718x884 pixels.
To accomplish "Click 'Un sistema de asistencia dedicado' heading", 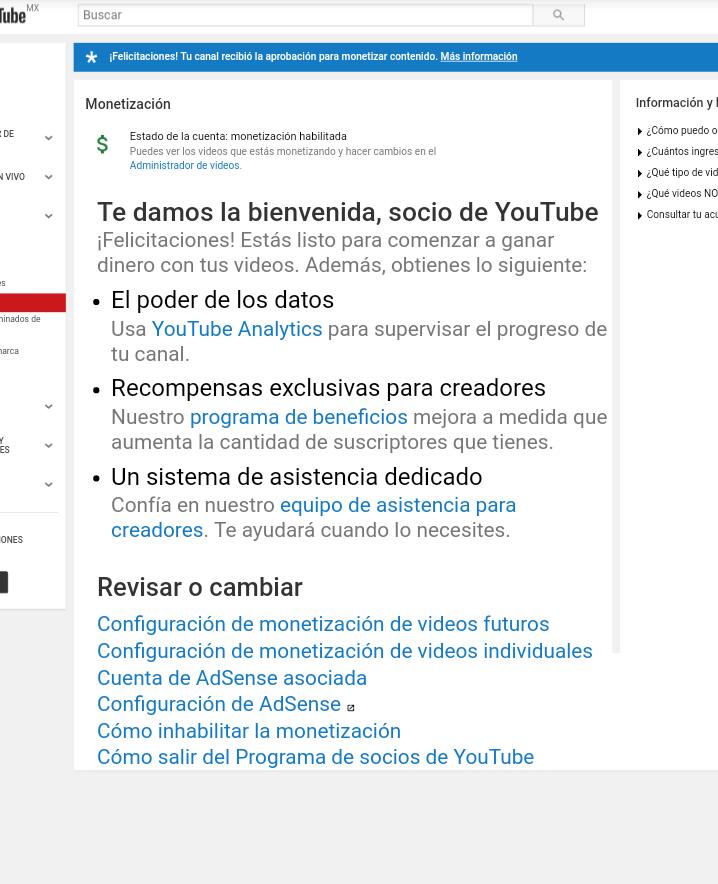I will click(x=296, y=477).
